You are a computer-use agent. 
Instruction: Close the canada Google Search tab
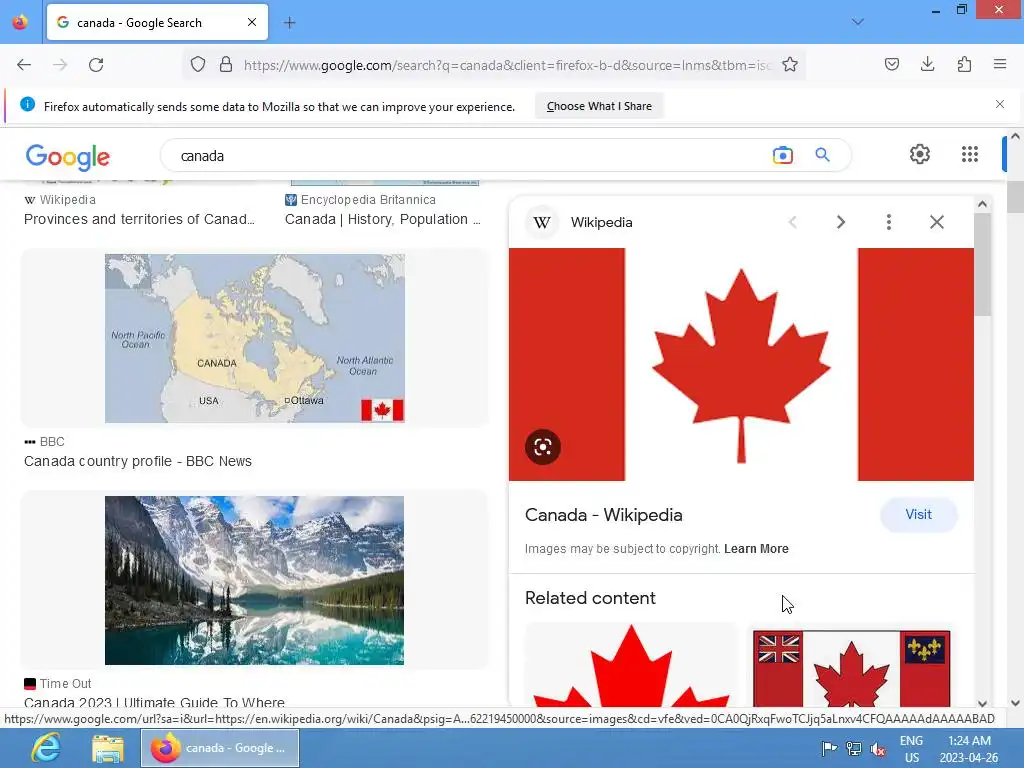coord(252,22)
